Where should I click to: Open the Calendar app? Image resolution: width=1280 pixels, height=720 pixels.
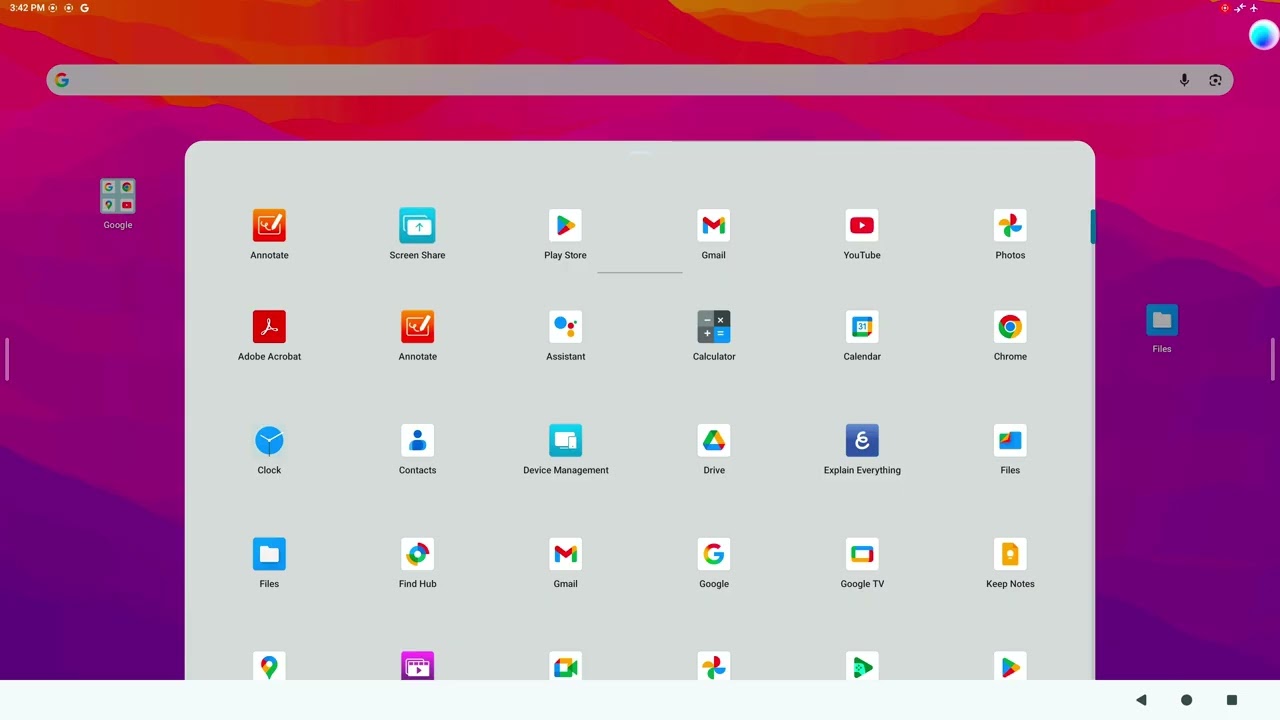[x=861, y=327]
